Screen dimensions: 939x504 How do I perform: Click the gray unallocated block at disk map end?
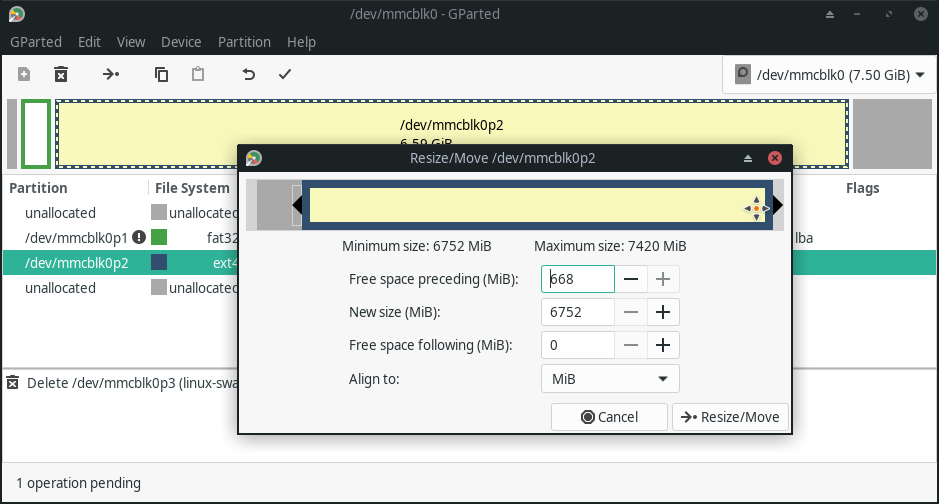892,133
